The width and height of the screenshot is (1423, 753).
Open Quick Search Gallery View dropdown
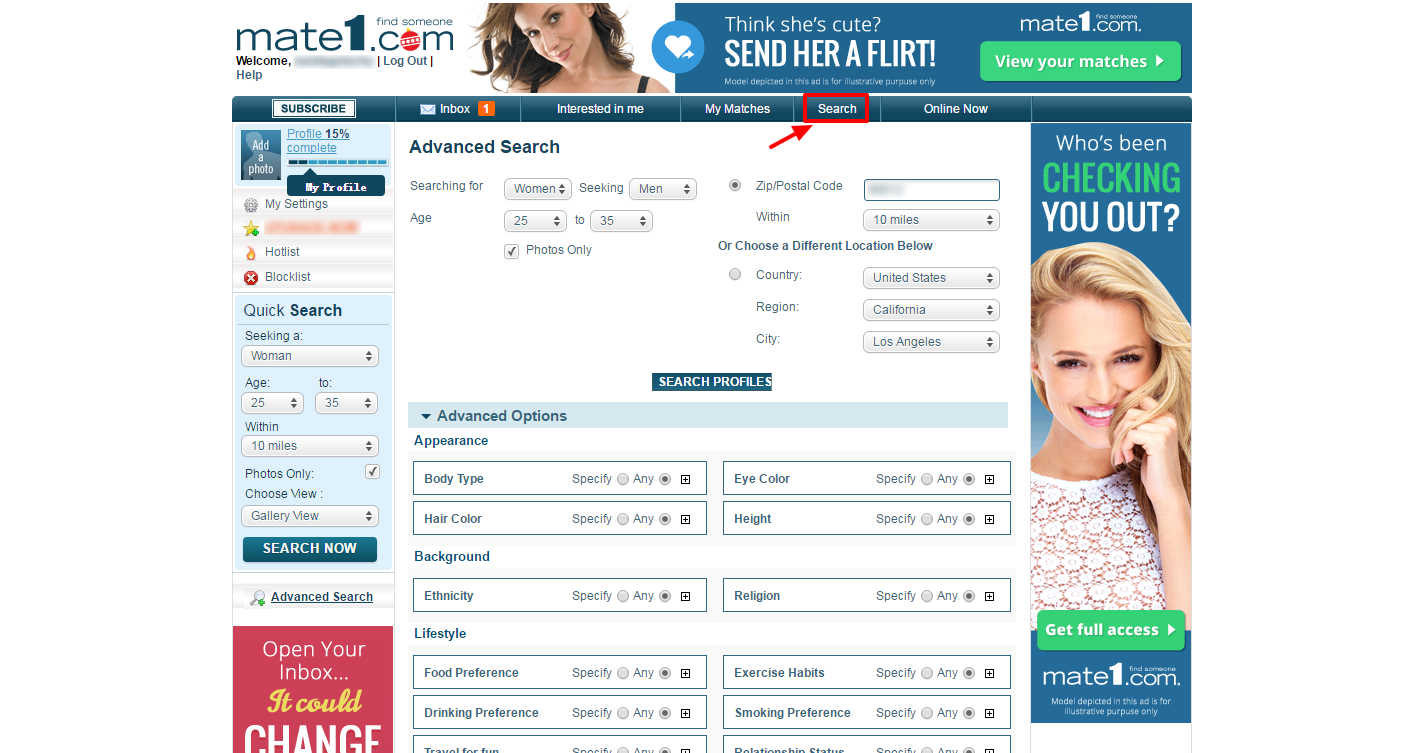310,516
